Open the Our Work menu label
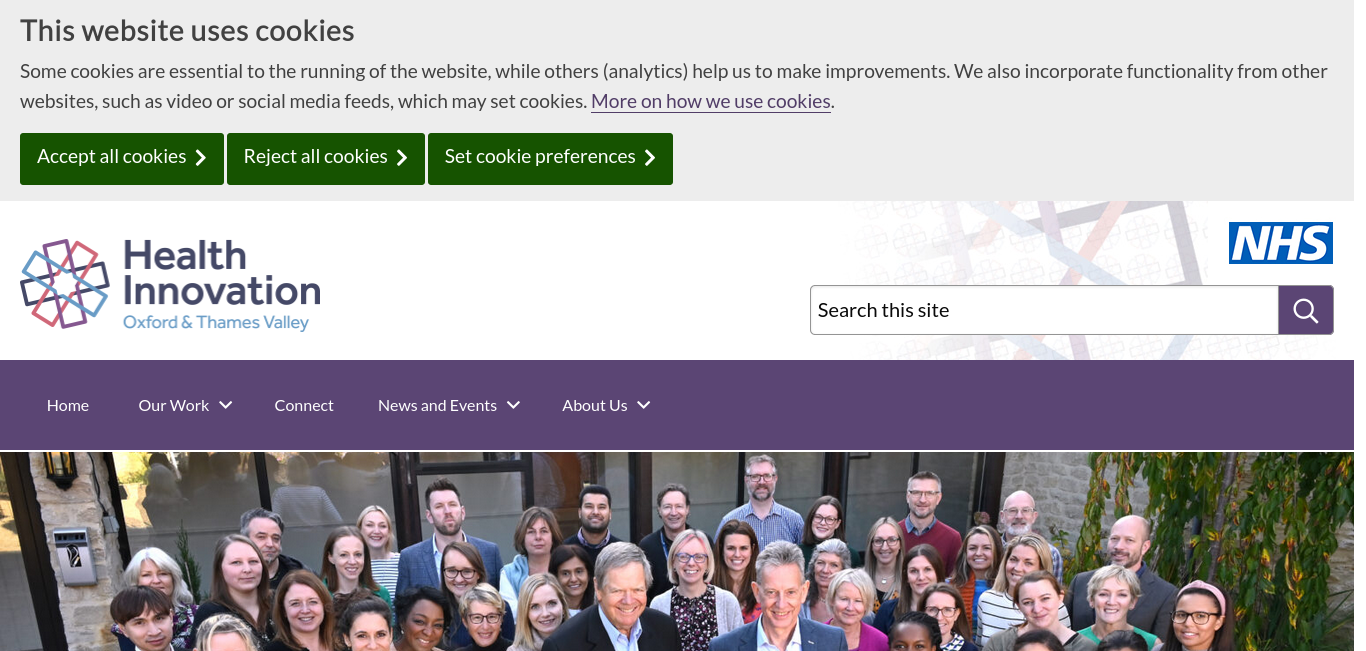The height and width of the screenshot is (651, 1366). coord(174,405)
